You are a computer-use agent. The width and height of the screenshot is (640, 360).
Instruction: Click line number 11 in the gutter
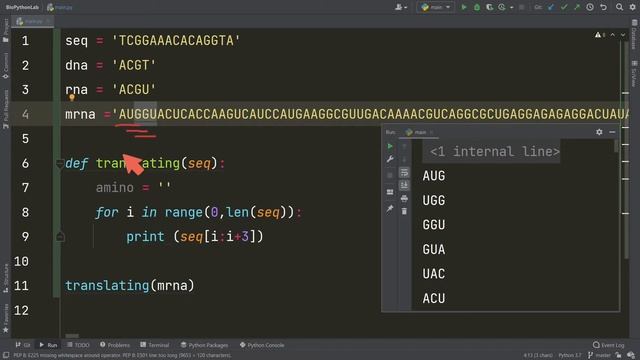21,286
